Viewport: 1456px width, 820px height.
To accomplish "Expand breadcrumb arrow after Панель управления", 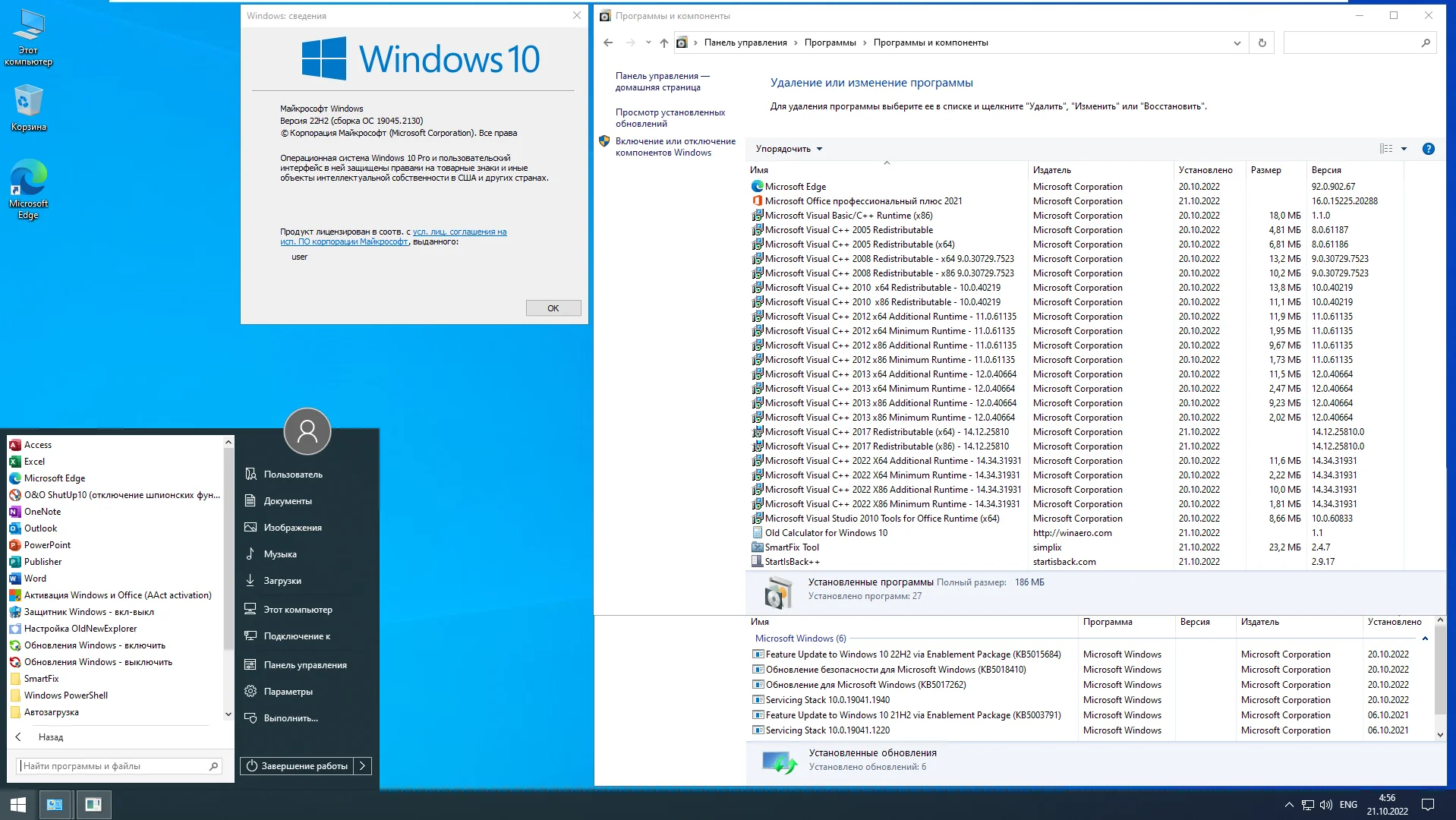I will coord(796,43).
